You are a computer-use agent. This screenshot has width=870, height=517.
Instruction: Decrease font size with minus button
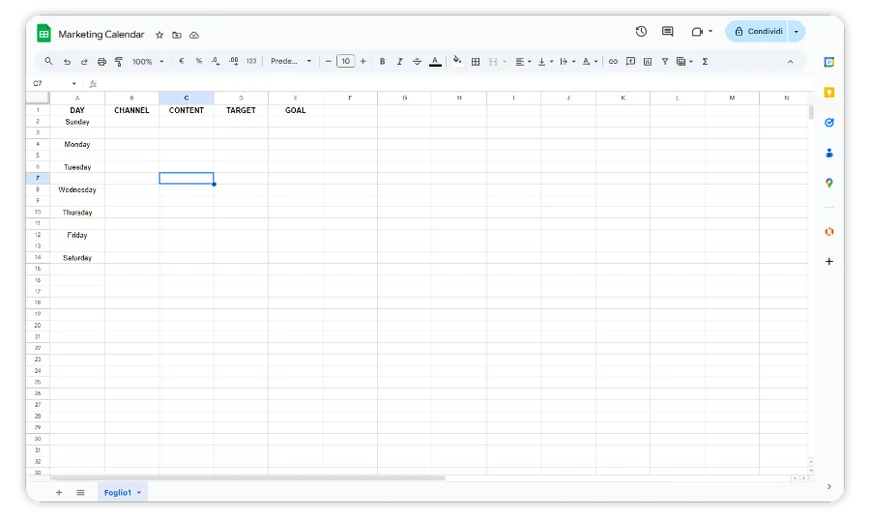[x=328, y=62]
